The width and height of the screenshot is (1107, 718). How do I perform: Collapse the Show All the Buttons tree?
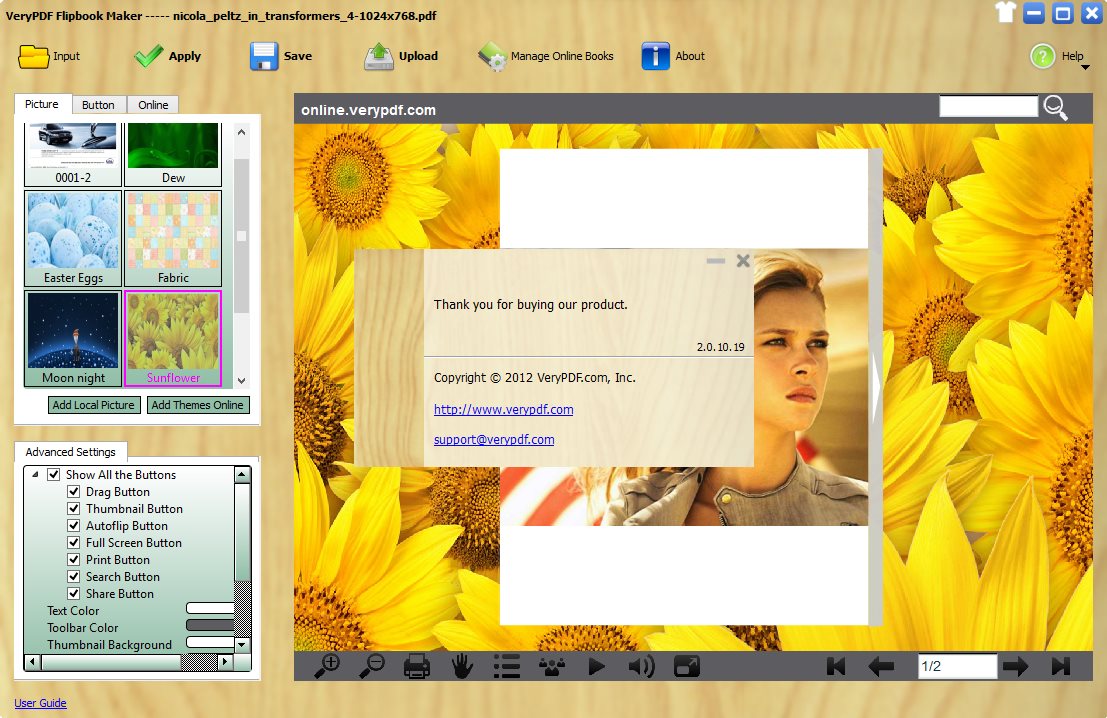click(x=35, y=474)
